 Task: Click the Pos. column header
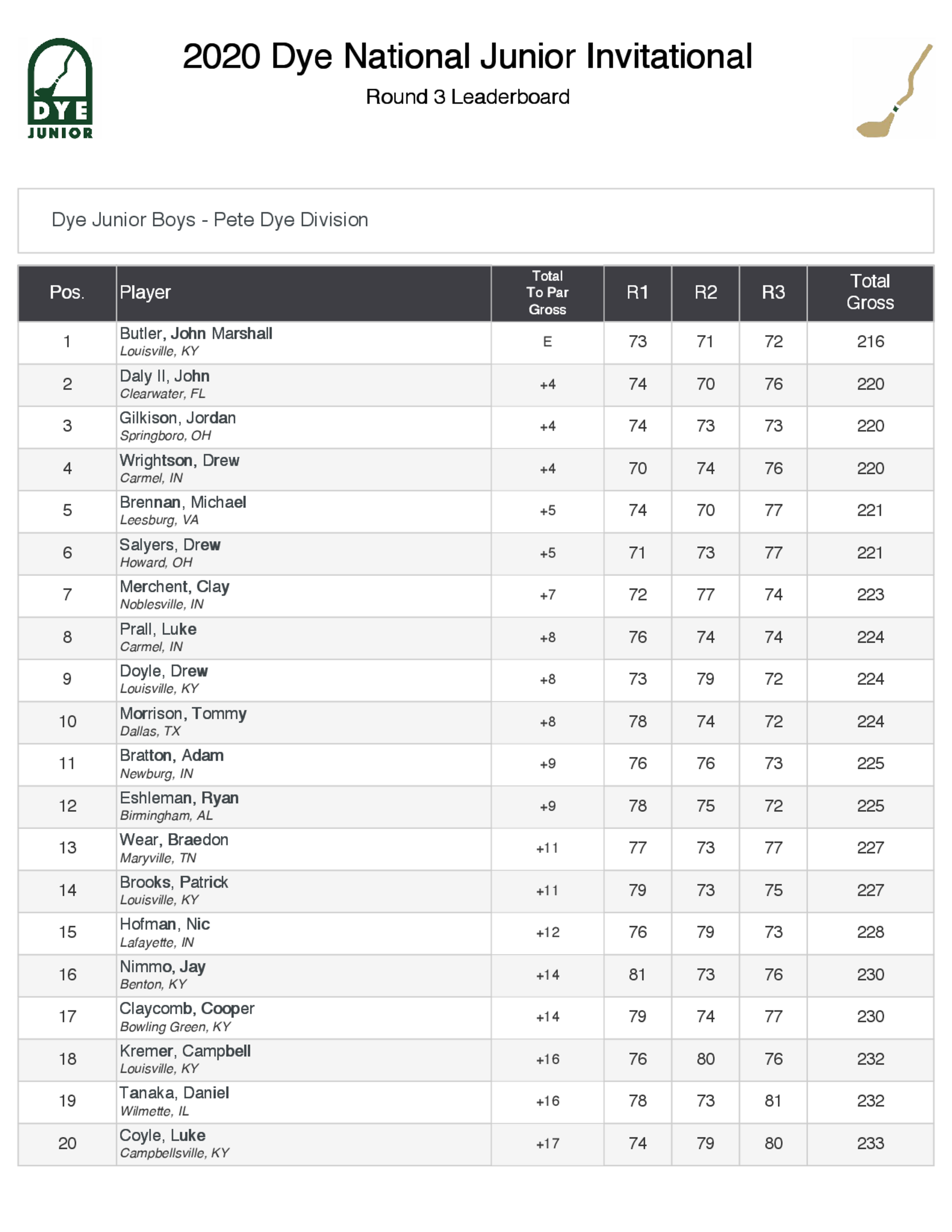67,293
